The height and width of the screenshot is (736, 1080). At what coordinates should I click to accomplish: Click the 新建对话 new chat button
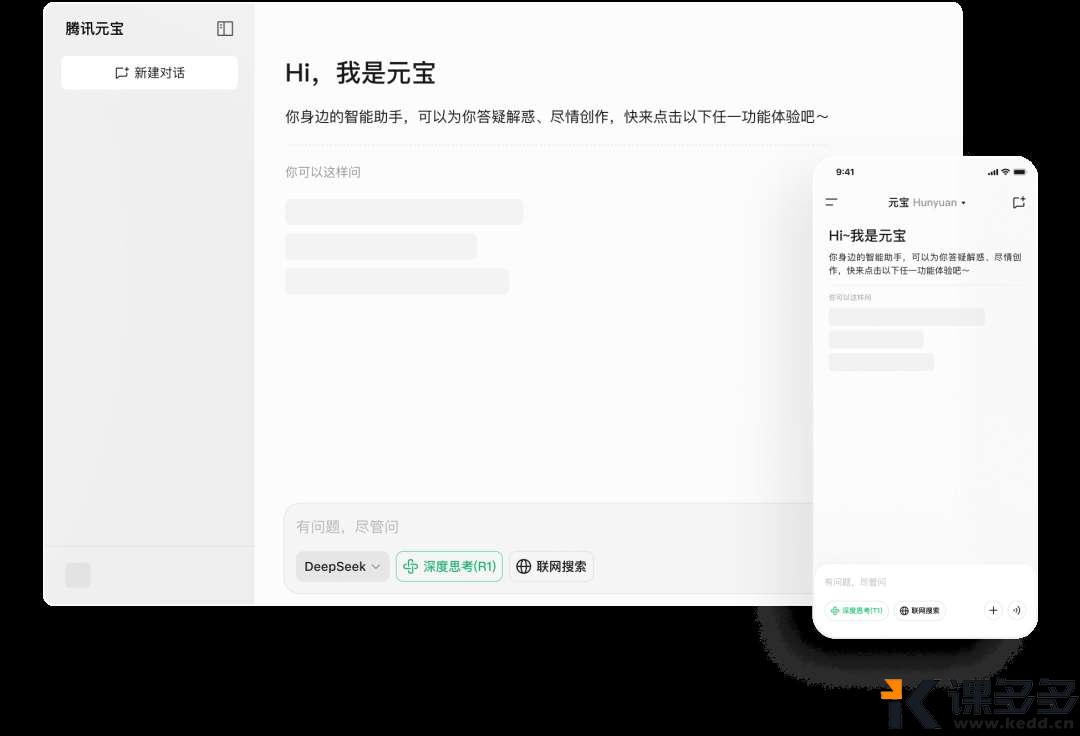tap(149, 73)
